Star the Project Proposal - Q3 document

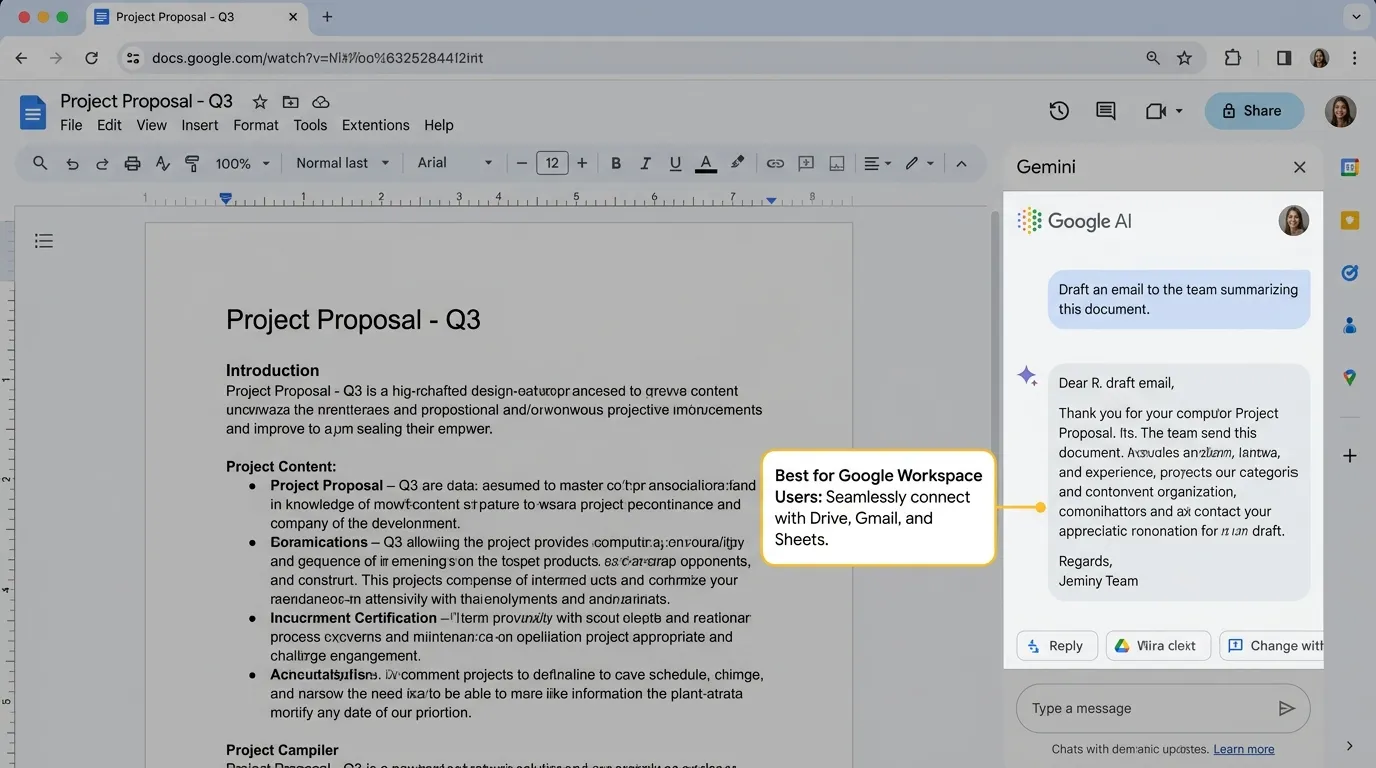pos(260,101)
